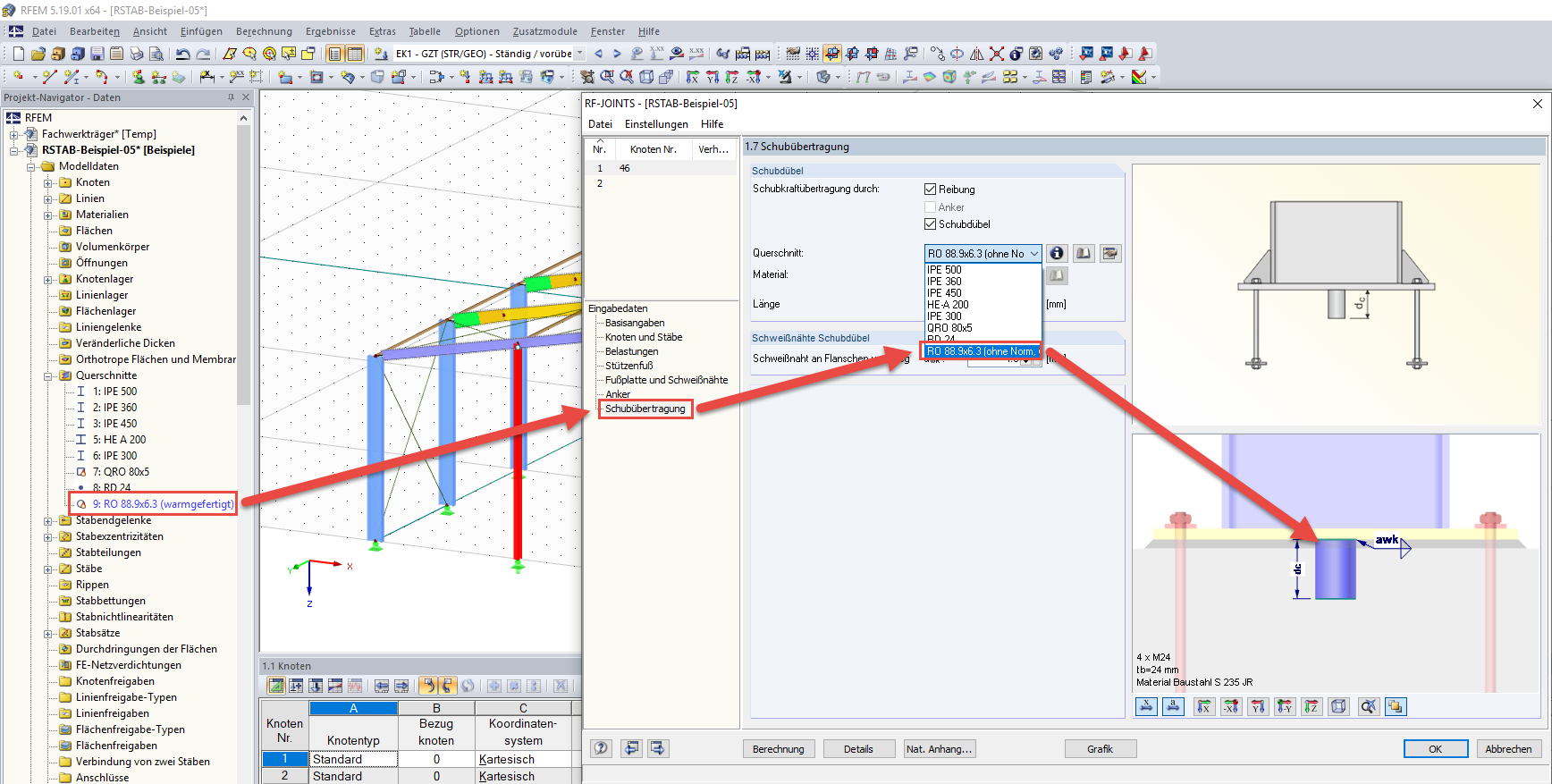Set preview view in Z direction
The height and width of the screenshot is (784, 1552).
tap(1312, 707)
